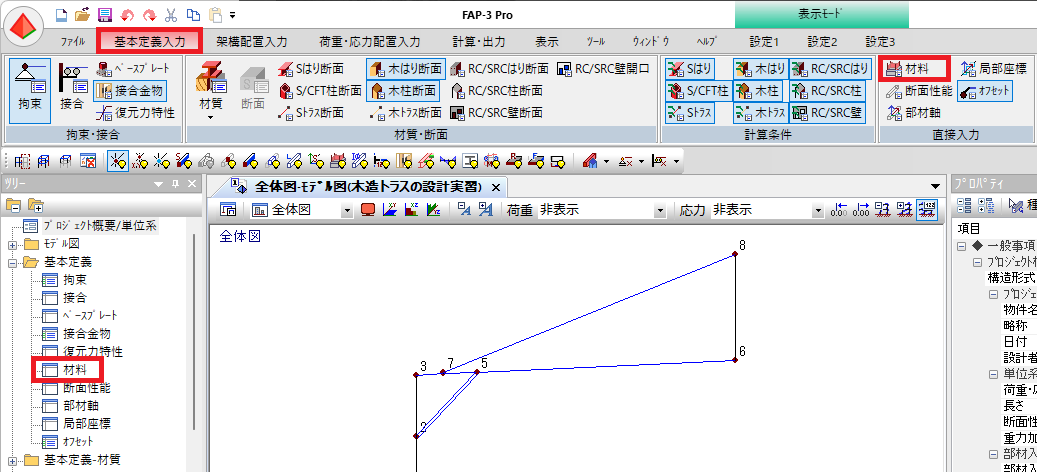This screenshot has height=472, width=1037.
Task: Switch to the 荷重・応力配置入力 ribbon tab
Action: pyautogui.click(x=369, y=42)
